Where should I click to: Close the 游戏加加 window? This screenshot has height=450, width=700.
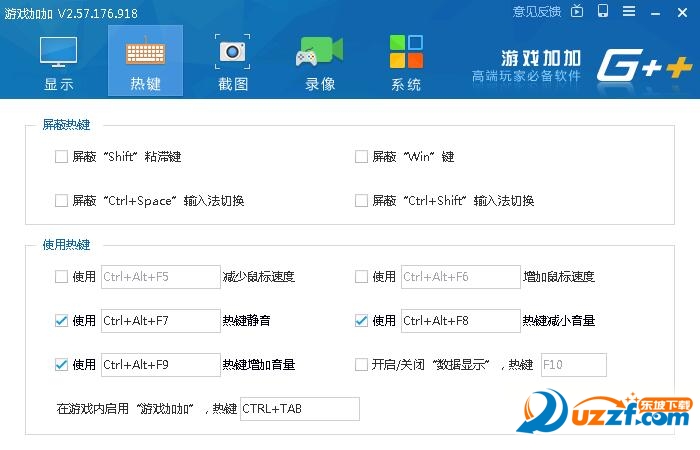click(682, 12)
